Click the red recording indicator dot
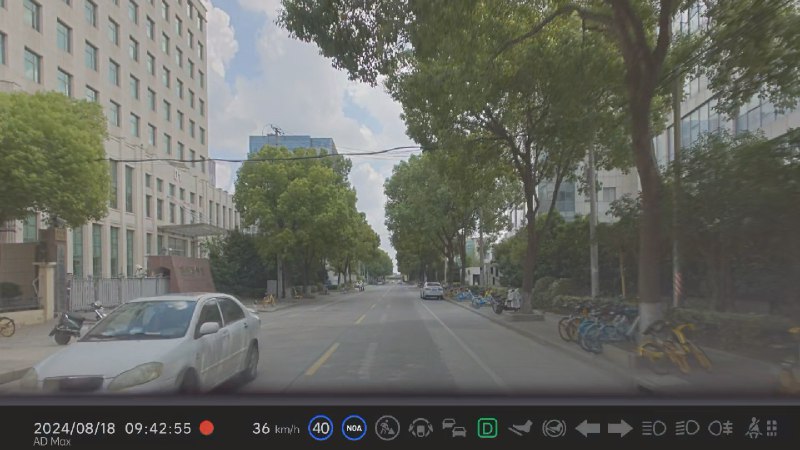This screenshot has width=800, height=450. 207,428
